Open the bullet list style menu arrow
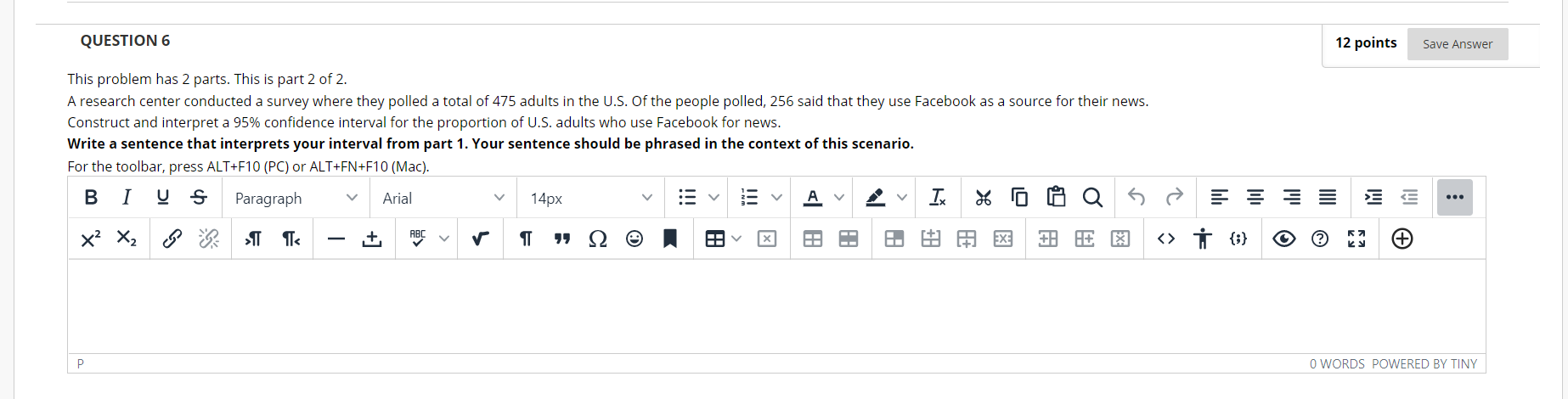Viewport: 1568px width, 399px height. click(x=713, y=198)
